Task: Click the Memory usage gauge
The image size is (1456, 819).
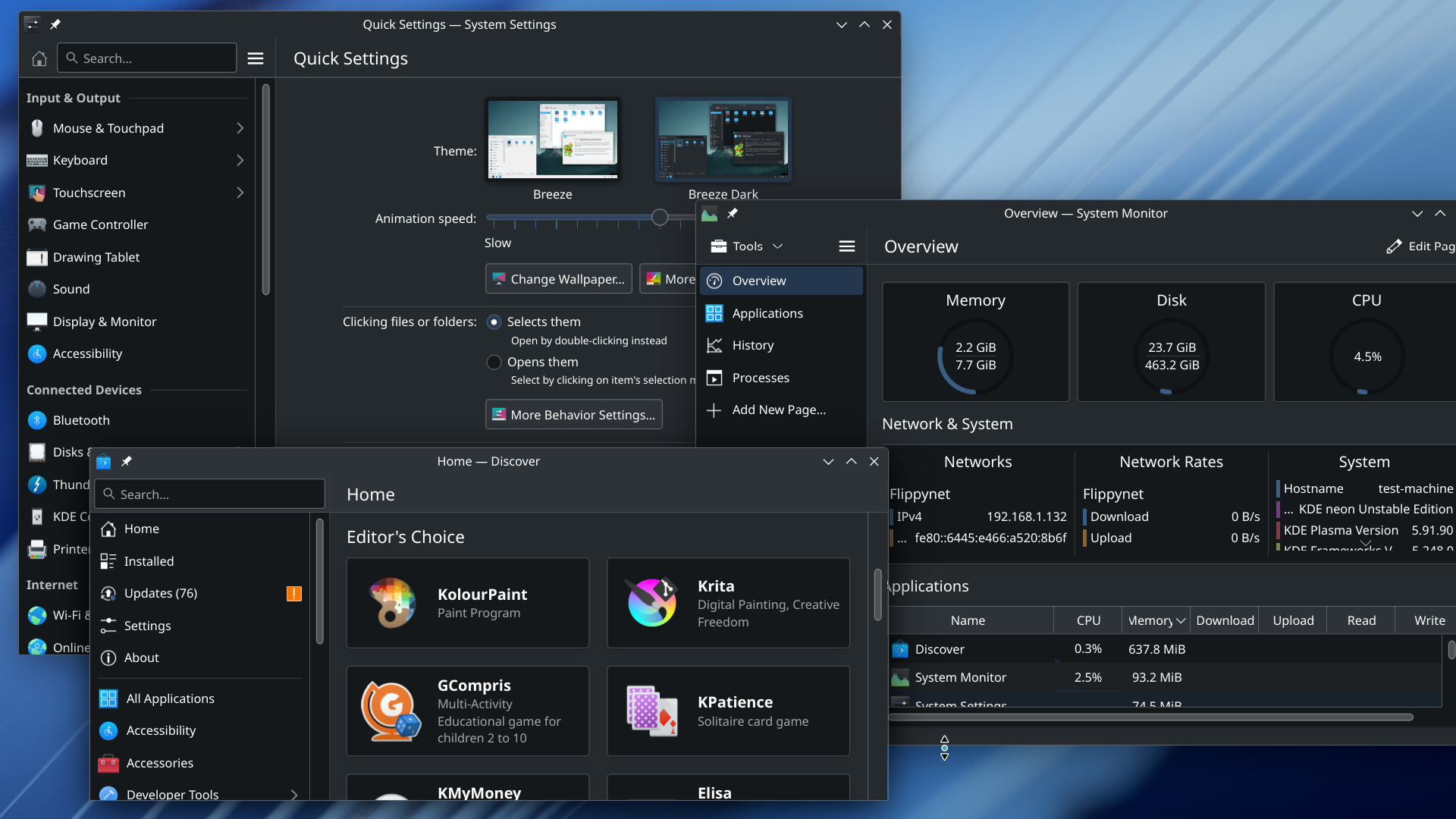Action: pyautogui.click(x=975, y=356)
